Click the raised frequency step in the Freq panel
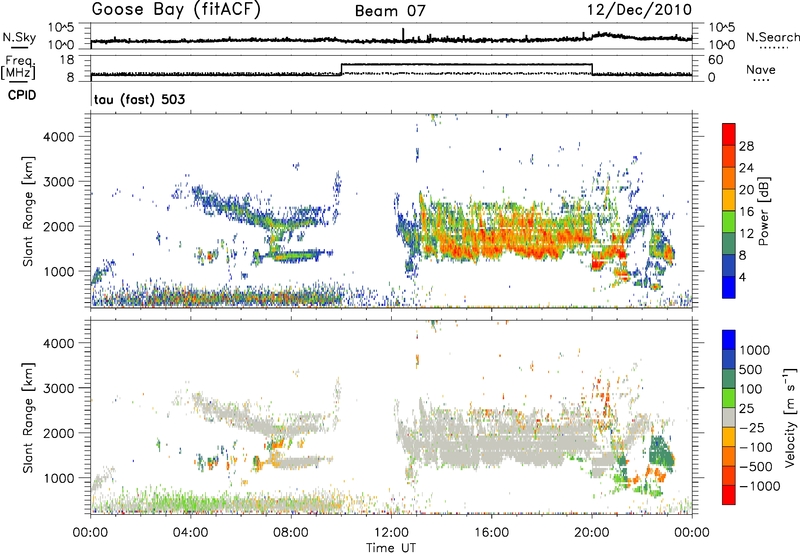800x554 pixels. point(466,65)
